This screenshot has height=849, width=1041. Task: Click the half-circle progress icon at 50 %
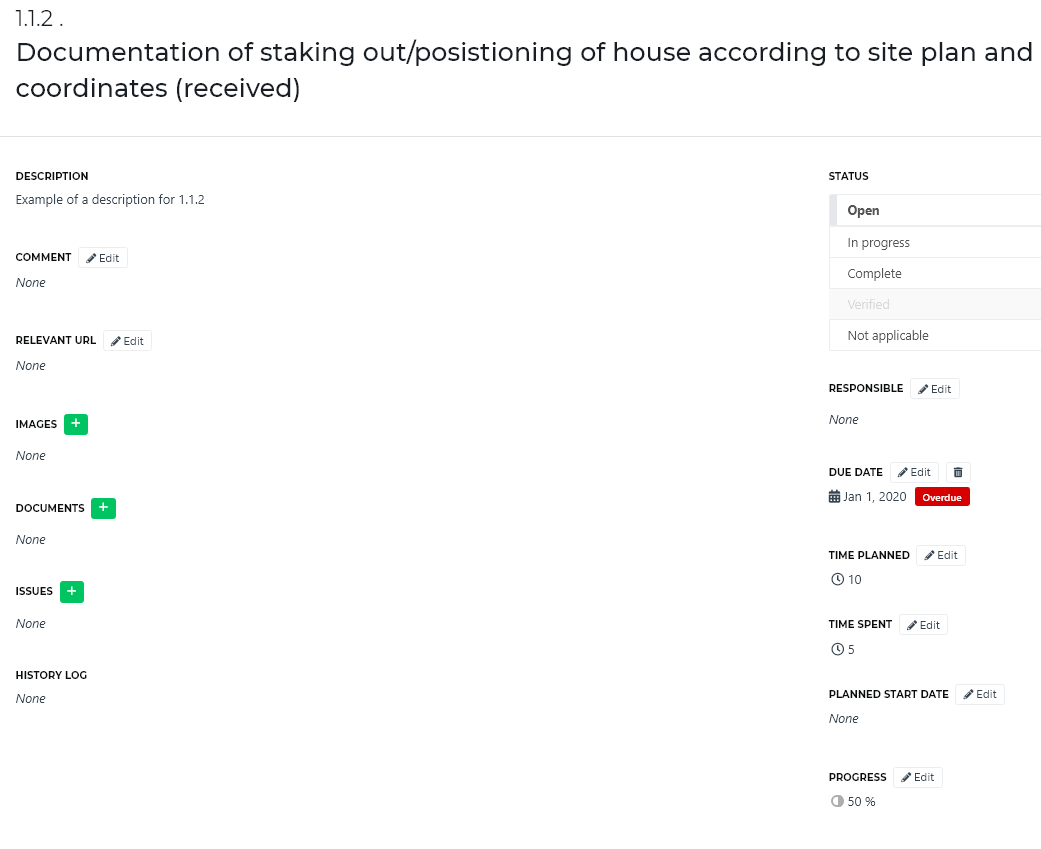tap(837, 801)
